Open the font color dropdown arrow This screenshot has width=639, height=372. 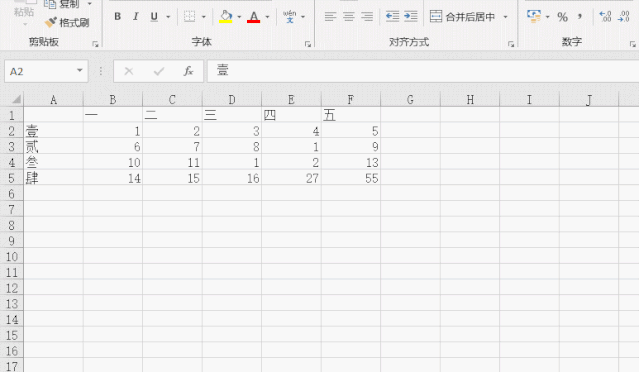267,17
